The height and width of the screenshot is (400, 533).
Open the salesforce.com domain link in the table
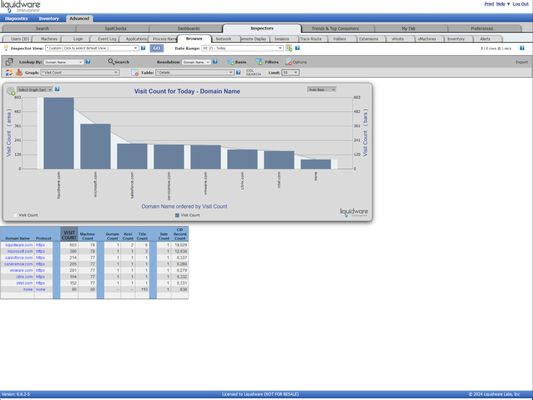pos(19,258)
